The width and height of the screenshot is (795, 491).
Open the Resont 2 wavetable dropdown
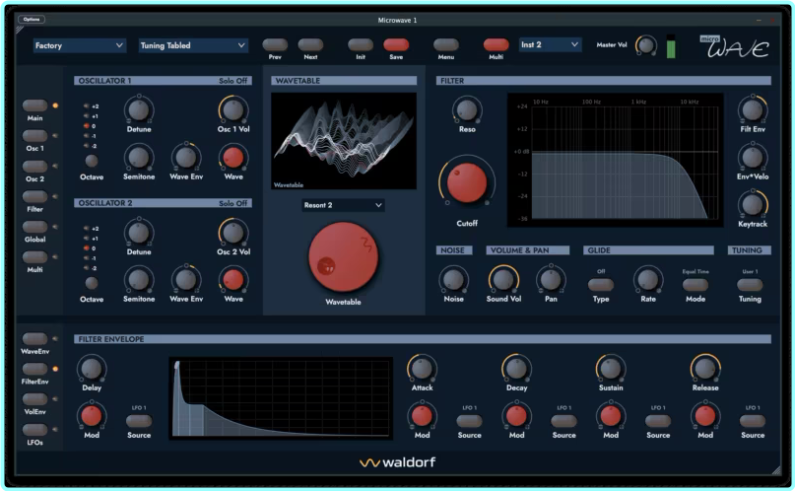(x=343, y=205)
